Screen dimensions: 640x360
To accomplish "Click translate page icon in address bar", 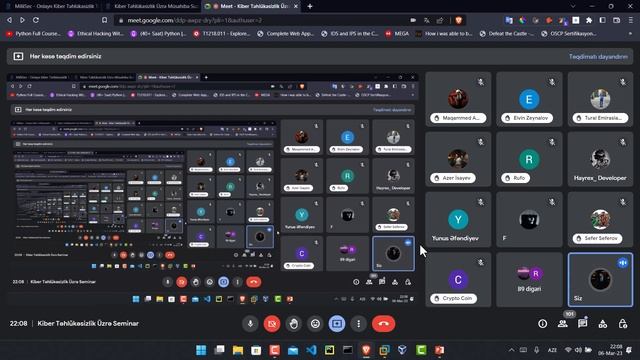I will 427,20.
